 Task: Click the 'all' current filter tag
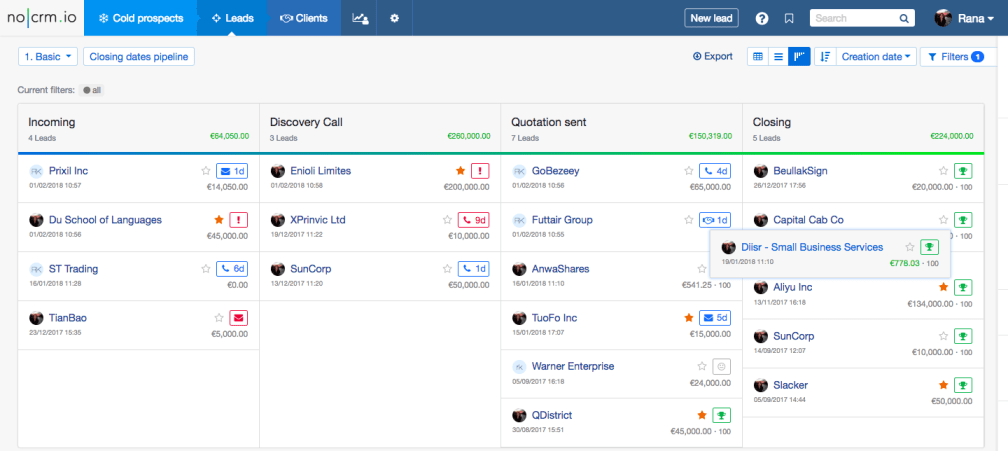[x=92, y=91]
